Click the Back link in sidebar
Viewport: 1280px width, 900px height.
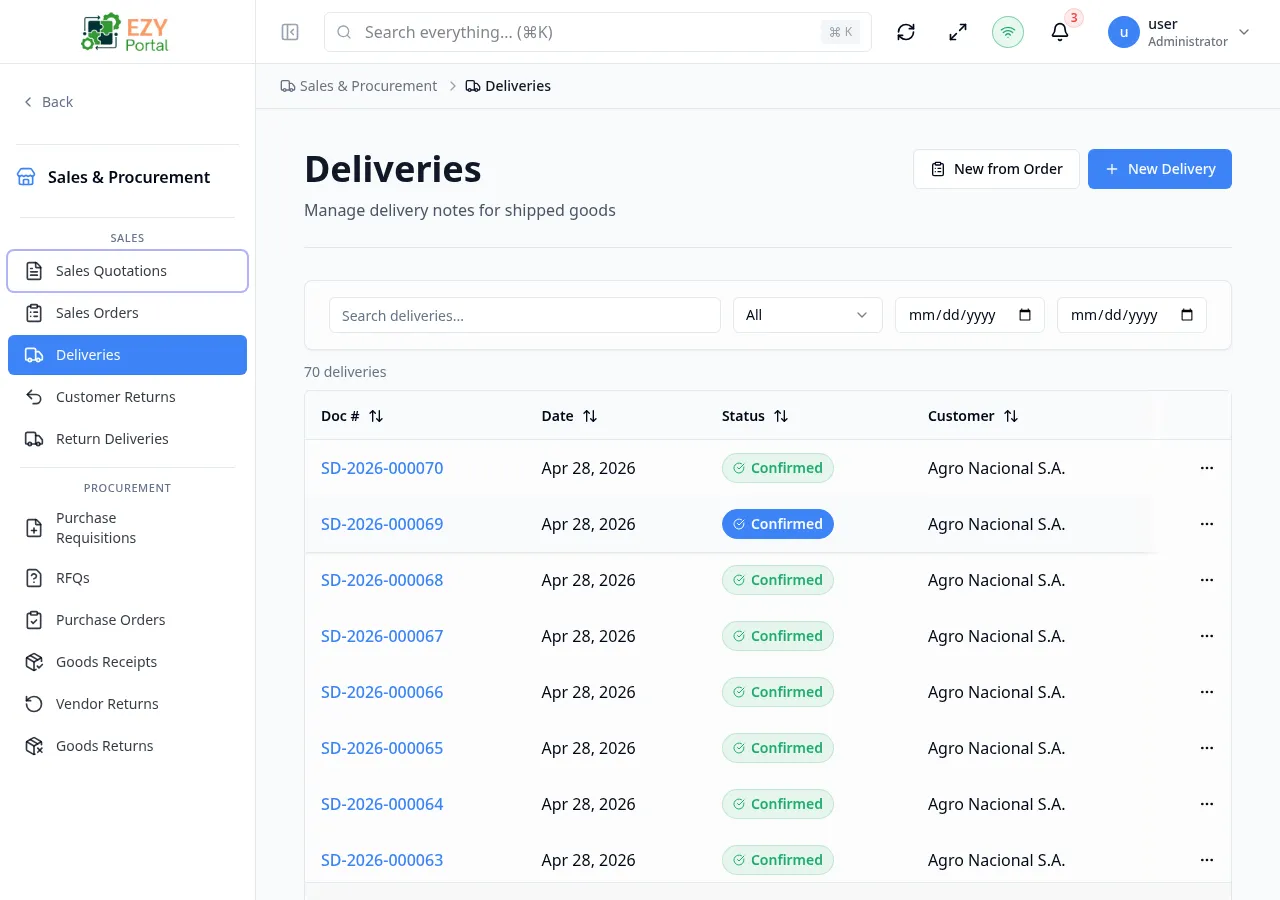point(48,102)
